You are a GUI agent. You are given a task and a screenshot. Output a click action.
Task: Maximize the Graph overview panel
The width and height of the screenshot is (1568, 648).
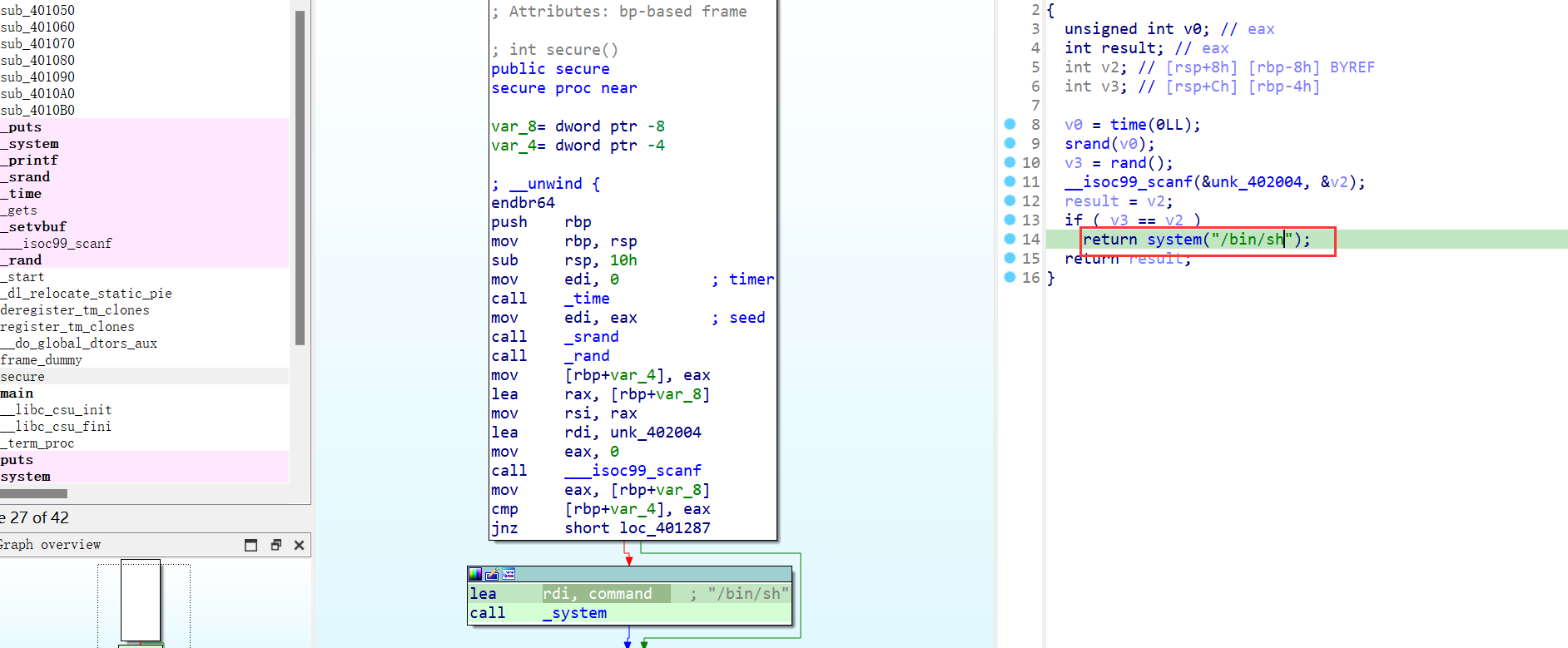click(251, 545)
